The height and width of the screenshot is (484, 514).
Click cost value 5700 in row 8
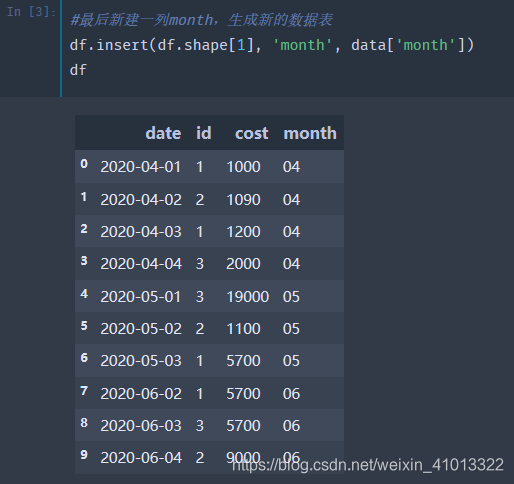(243, 426)
